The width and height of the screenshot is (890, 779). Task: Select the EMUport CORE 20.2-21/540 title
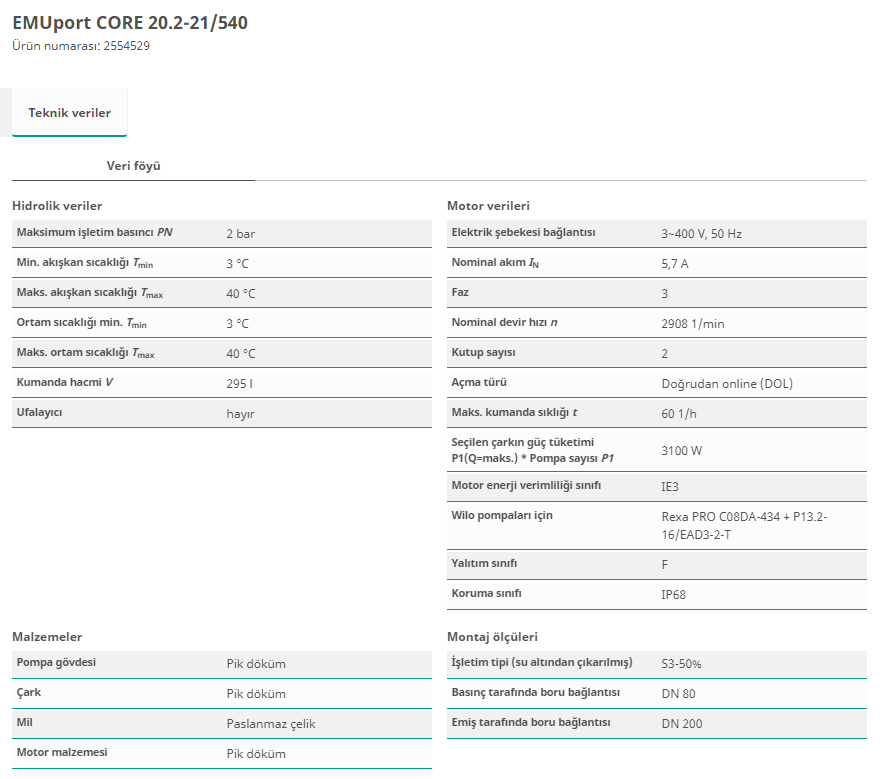click(130, 23)
